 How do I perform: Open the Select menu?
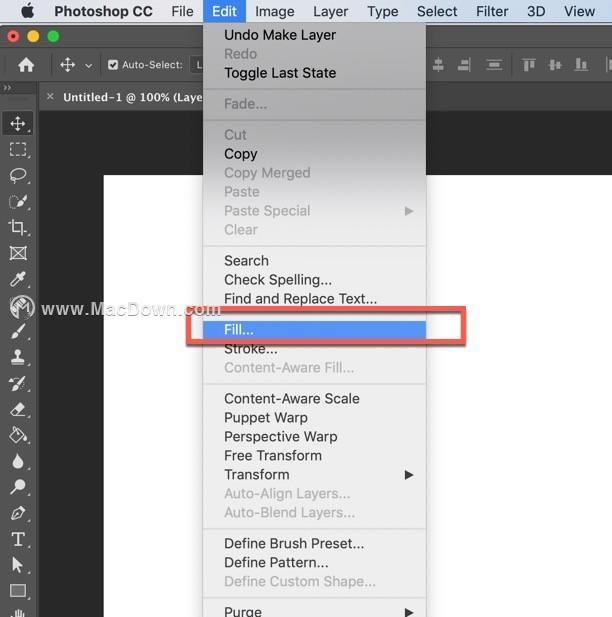tap(437, 11)
